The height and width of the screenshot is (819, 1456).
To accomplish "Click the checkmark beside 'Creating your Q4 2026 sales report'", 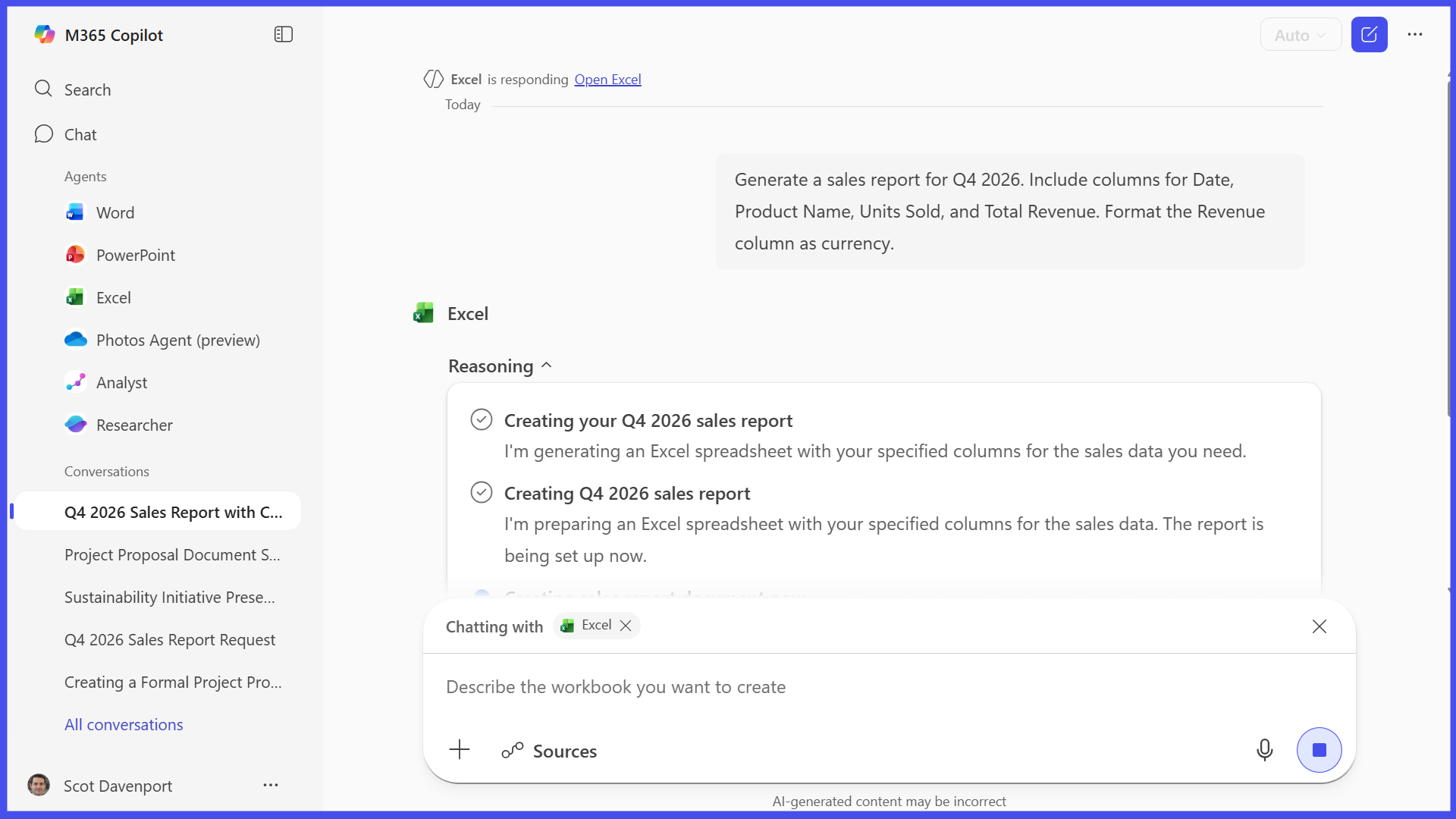I will 482,419.
